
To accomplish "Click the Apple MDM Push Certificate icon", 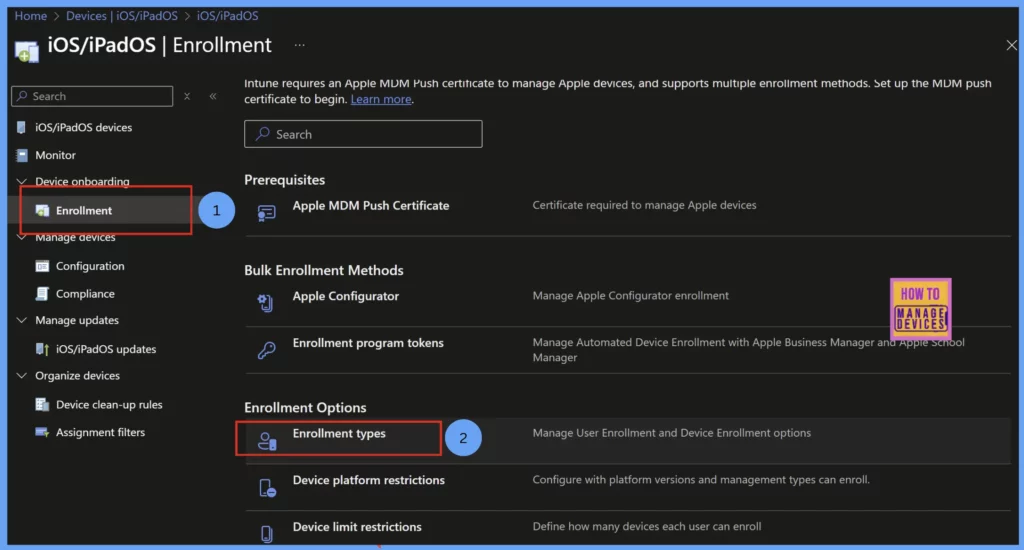I will (x=266, y=213).
